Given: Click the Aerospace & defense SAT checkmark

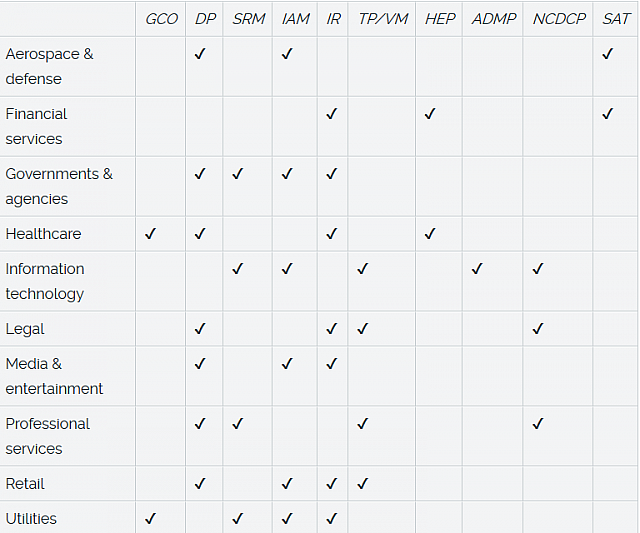Looking at the screenshot, I should pyautogui.click(x=607, y=54).
